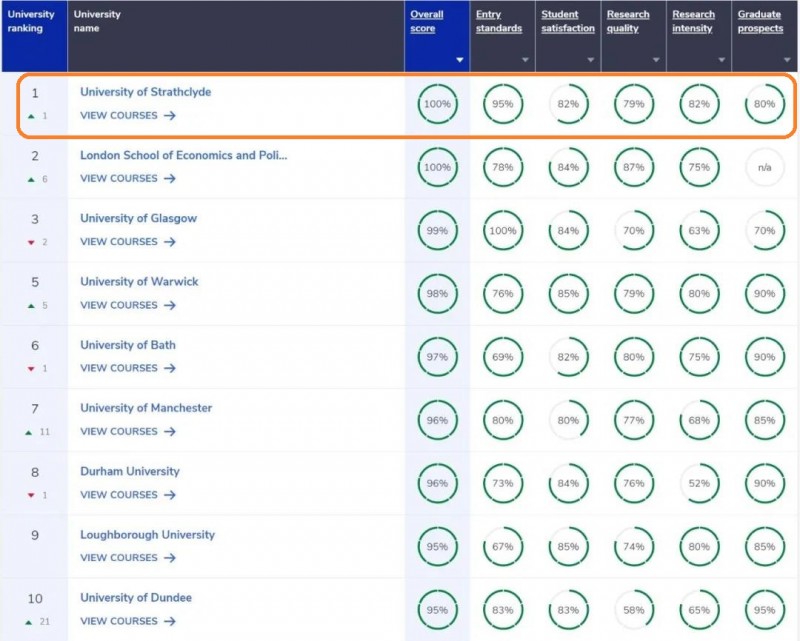Image resolution: width=800 pixels, height=641 pixels.
Task: Click green up arrow beside rank 2
Action: pyautogui.click(x=31, y=179)
